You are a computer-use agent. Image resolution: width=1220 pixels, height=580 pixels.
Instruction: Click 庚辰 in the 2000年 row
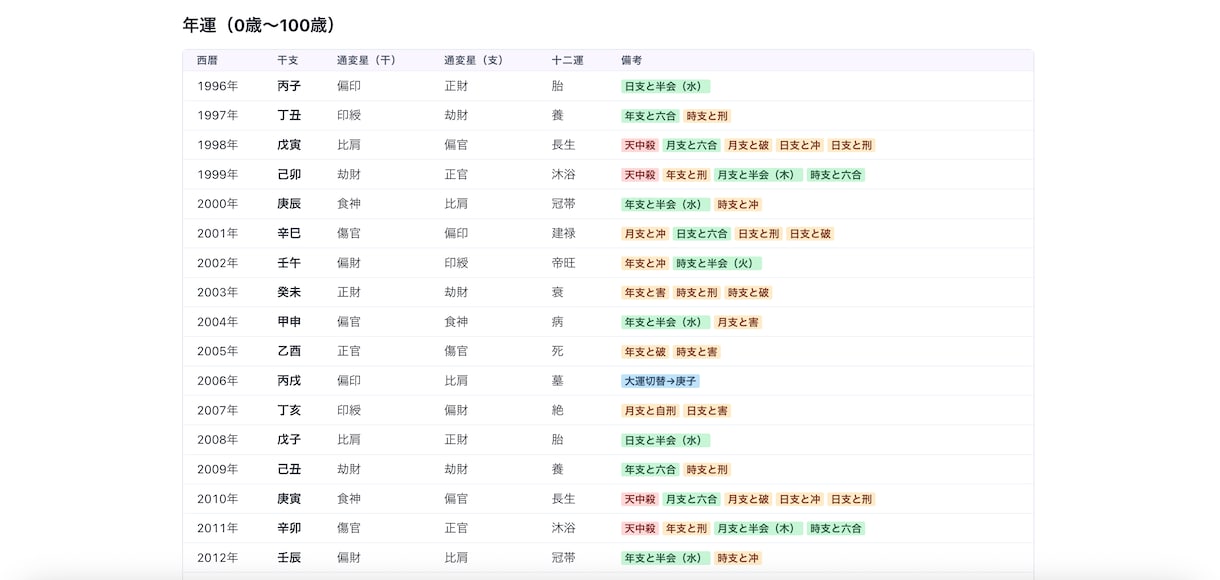[x=289, y=204]
